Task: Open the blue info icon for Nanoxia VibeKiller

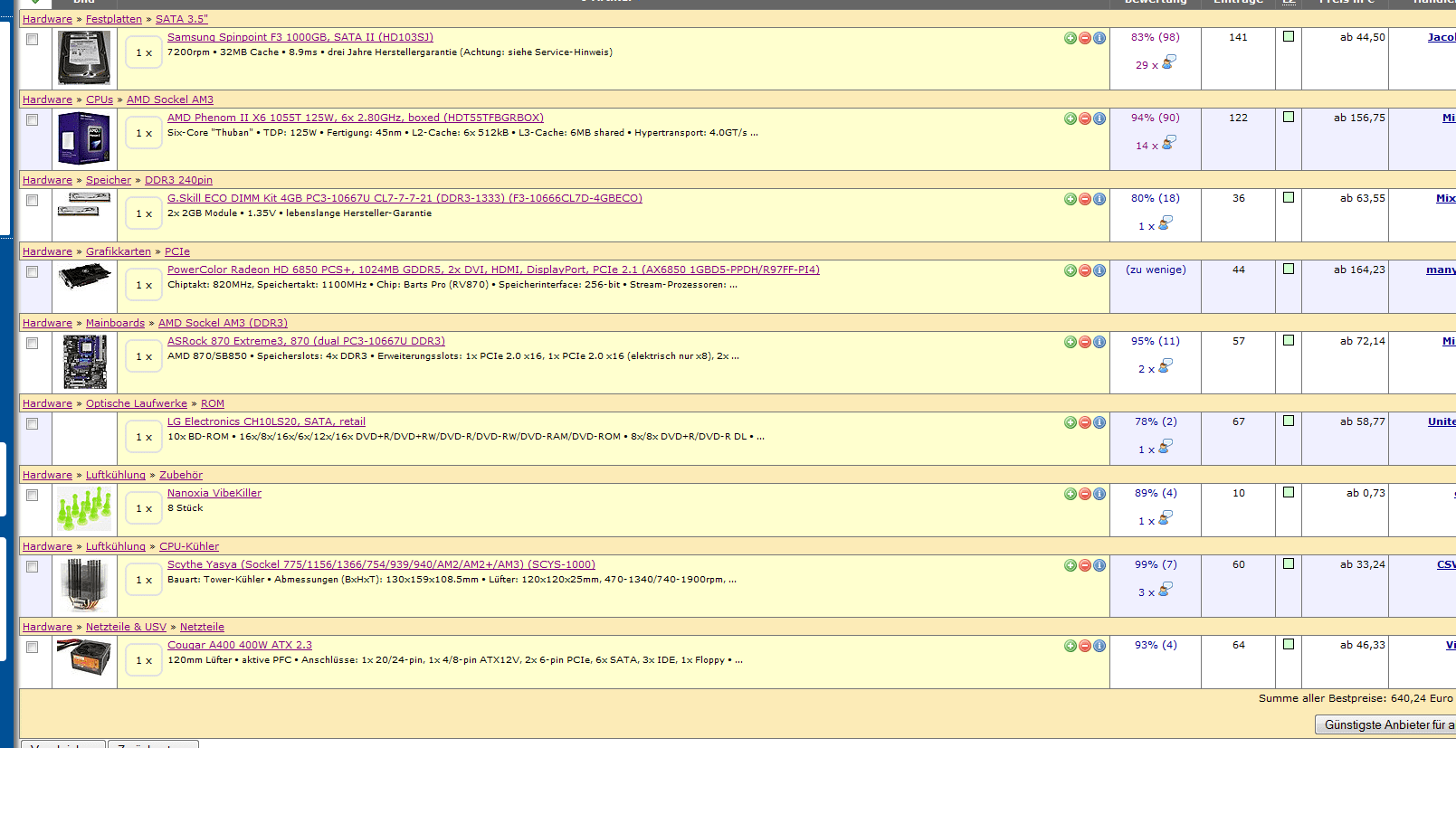Action: (x=1099, y=494)
